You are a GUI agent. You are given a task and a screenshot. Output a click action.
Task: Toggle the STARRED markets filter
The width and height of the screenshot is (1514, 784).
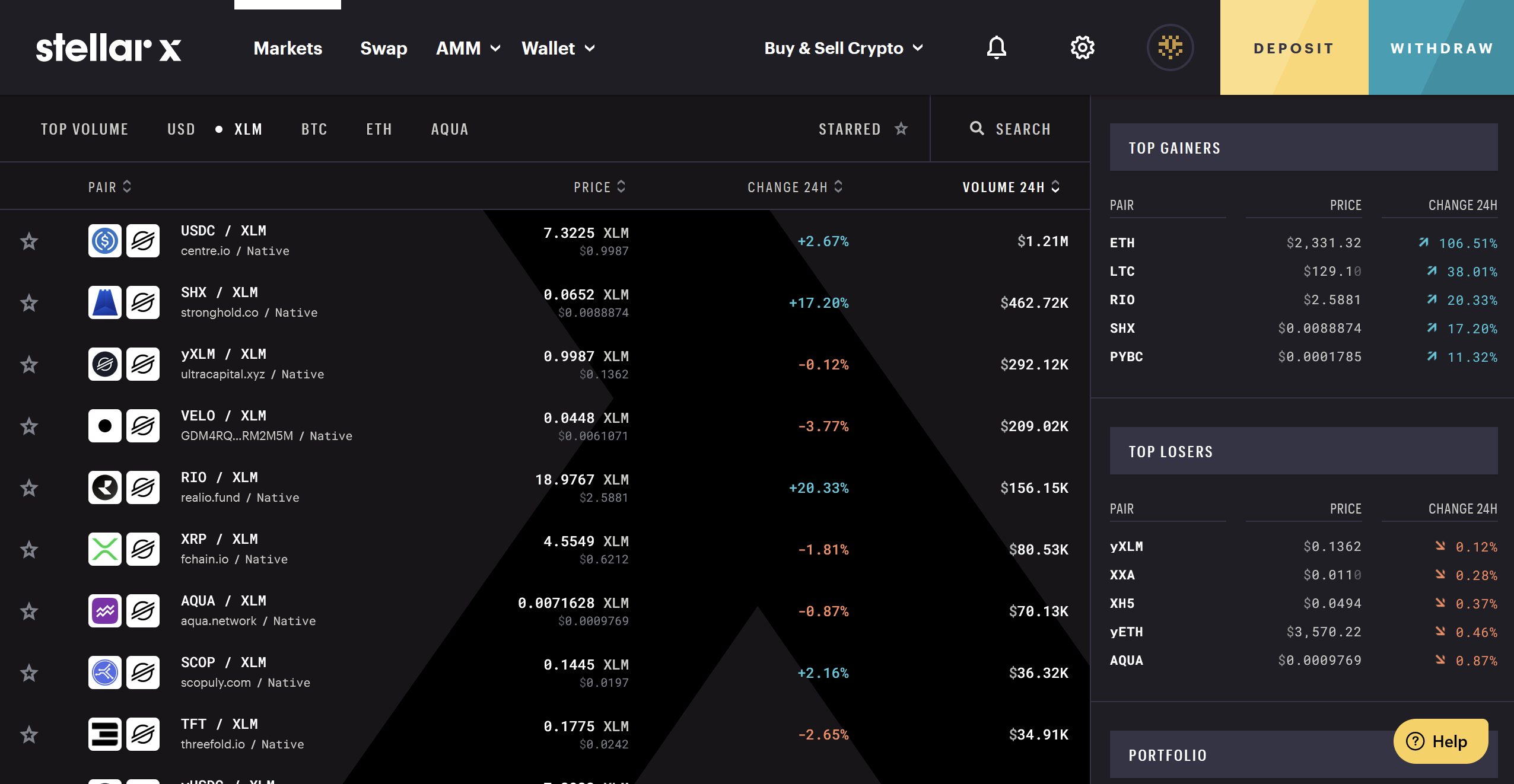click(863, 129)
